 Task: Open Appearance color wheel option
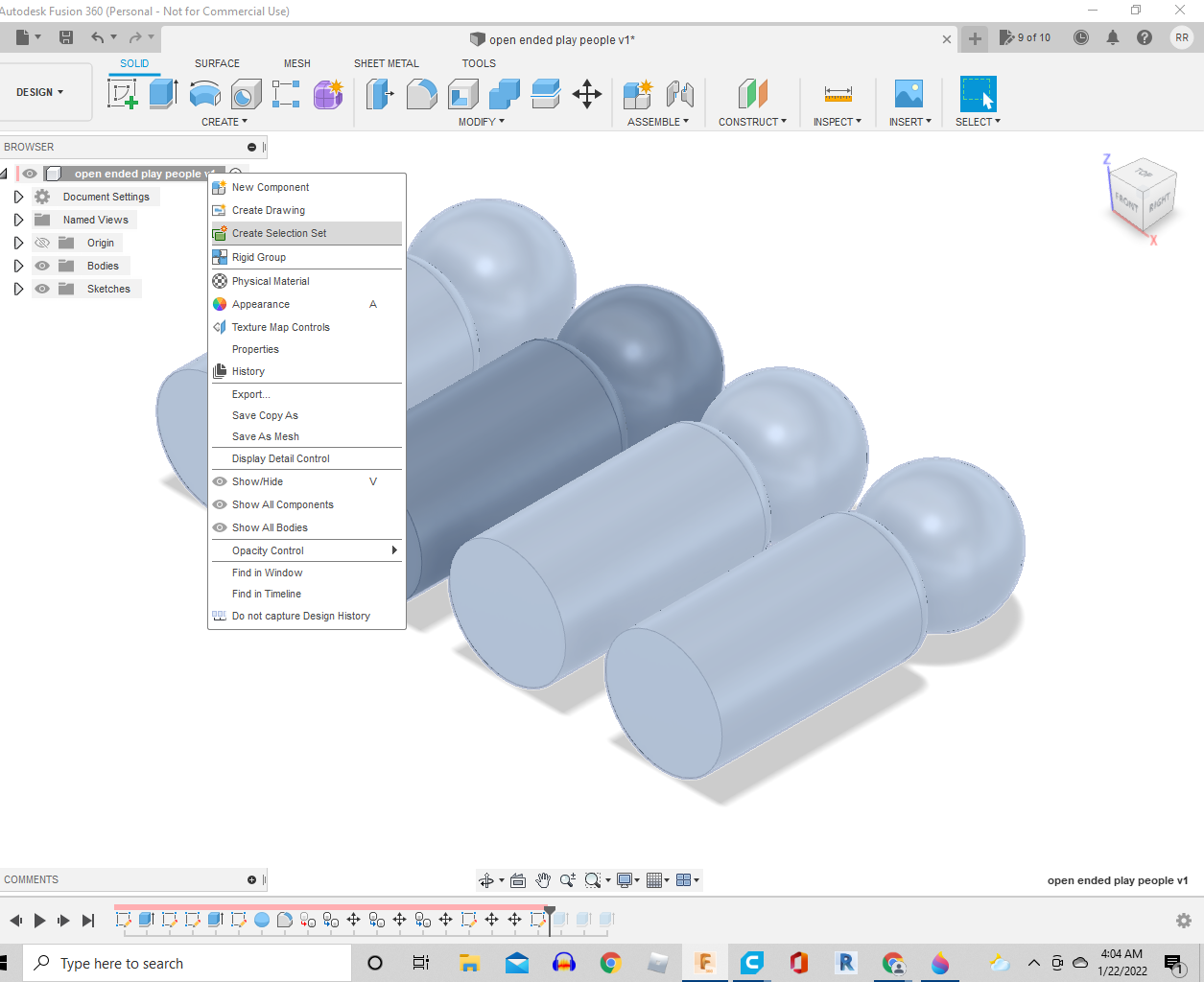(261, 304)
